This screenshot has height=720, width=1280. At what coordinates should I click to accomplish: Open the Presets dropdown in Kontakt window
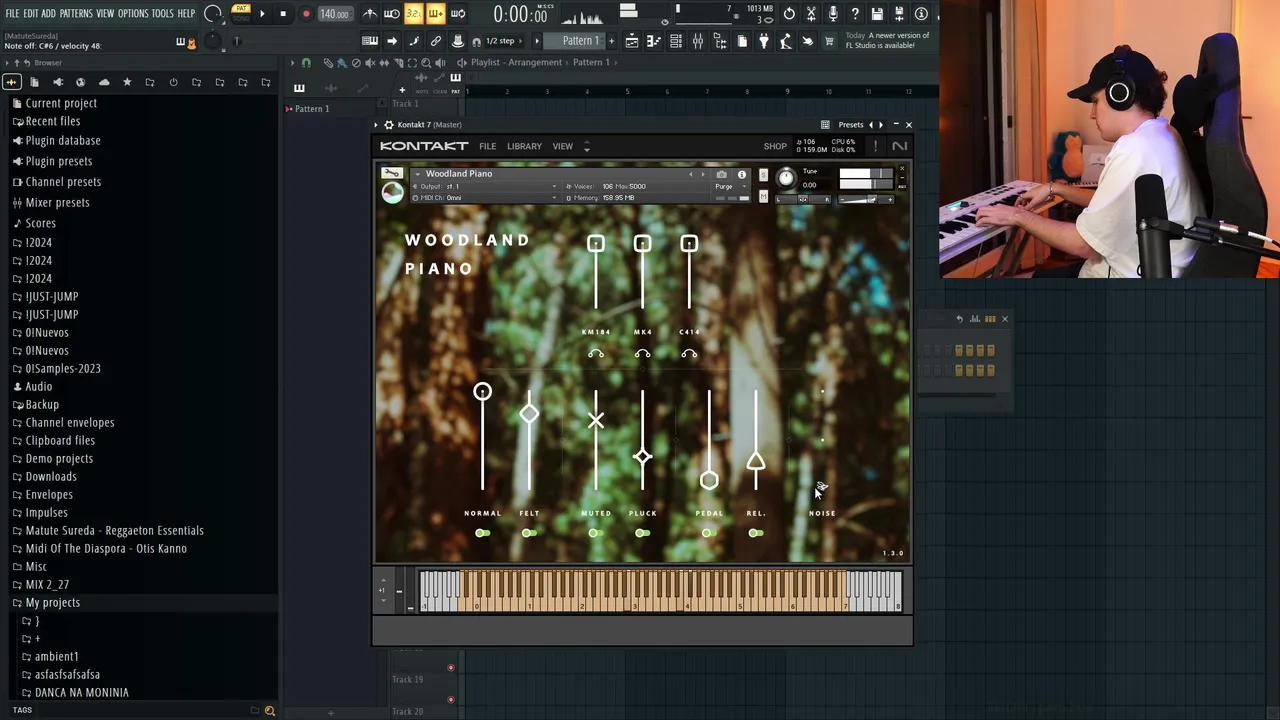click(850, 125)
